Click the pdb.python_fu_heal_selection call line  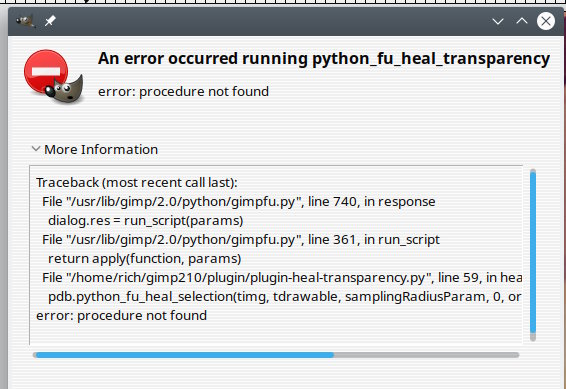point(285,297)
